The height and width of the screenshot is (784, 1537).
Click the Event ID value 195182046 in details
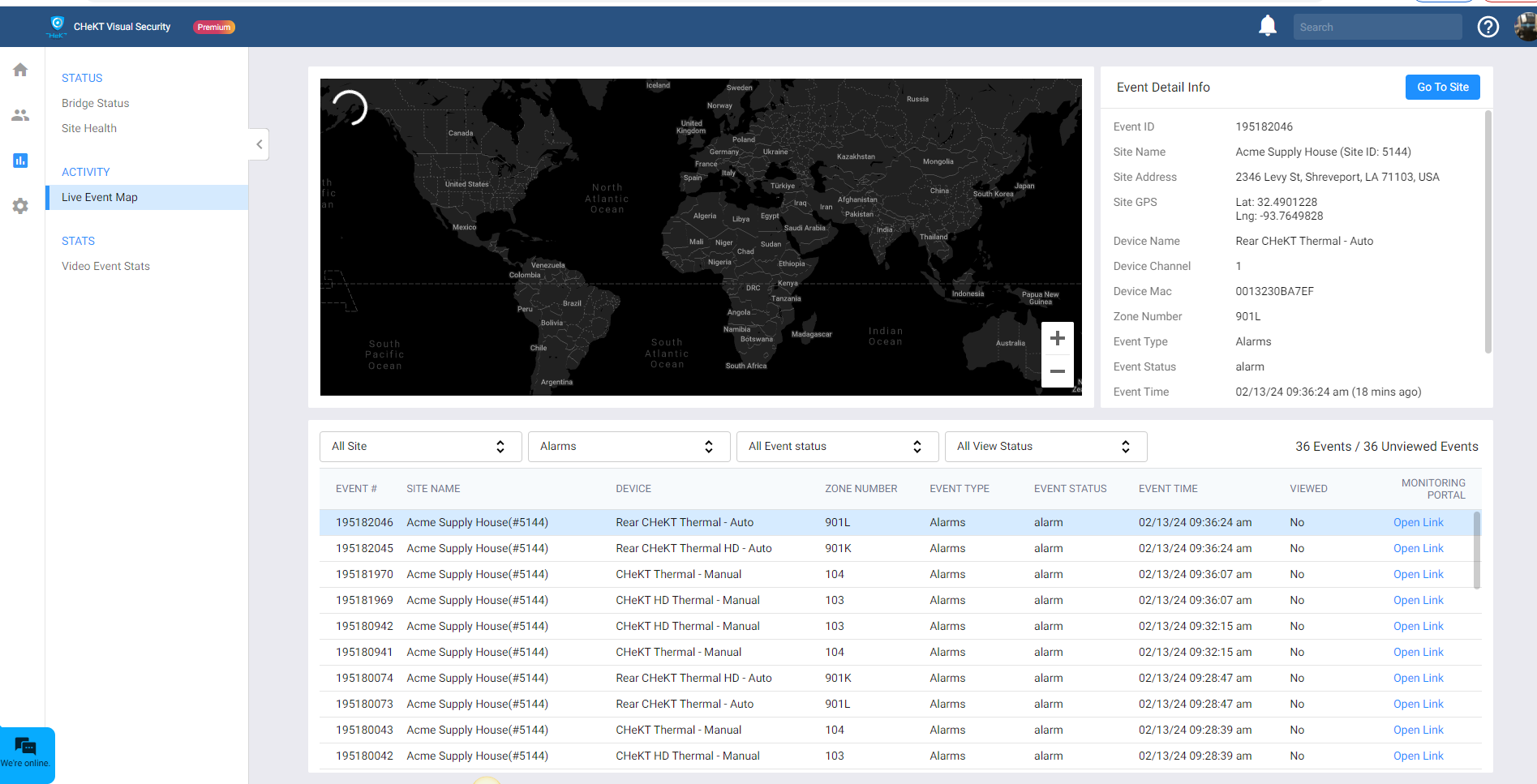pyautogui.click(x=1264, y=126)
